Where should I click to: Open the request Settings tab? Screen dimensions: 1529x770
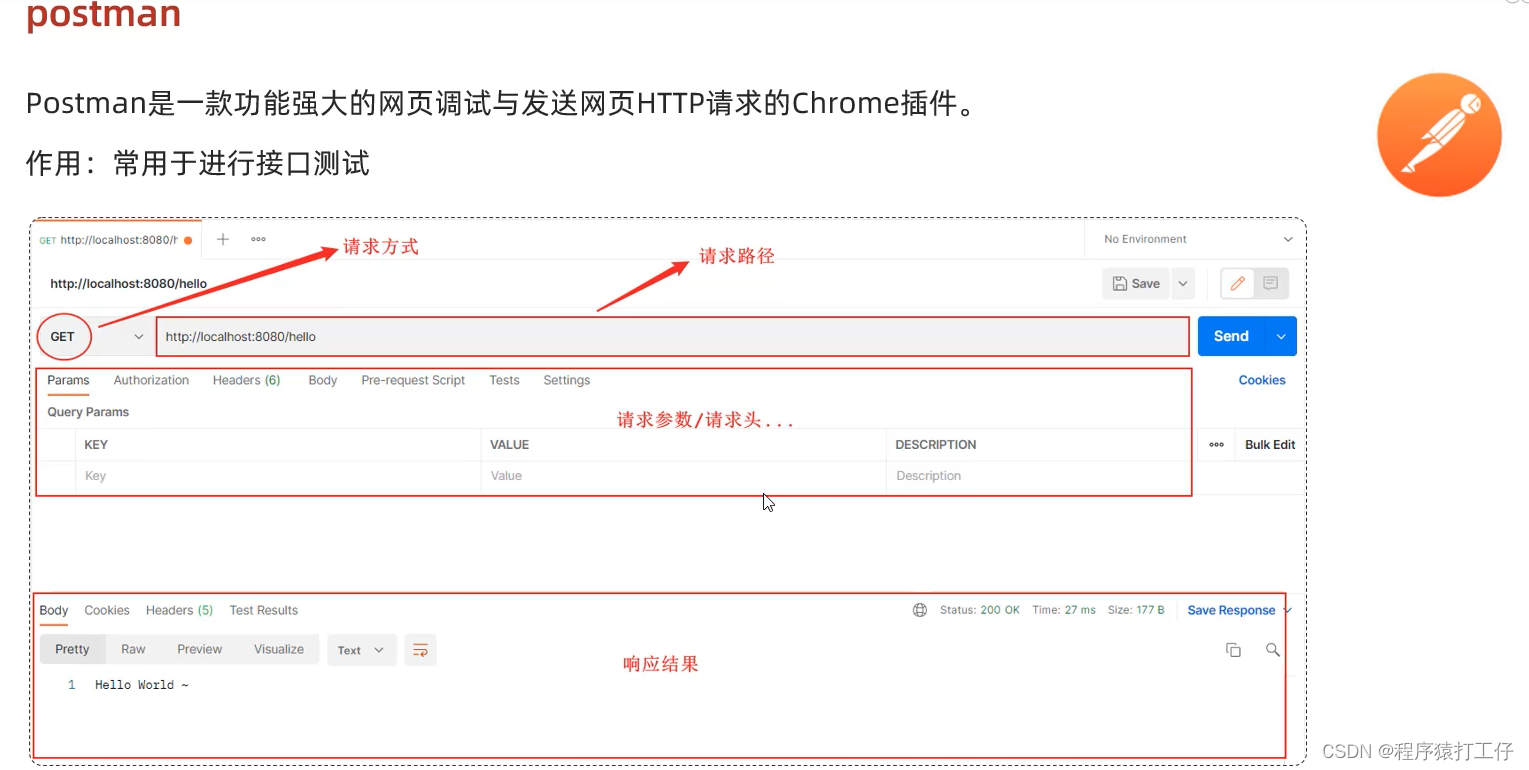click(x=566, y=380)
